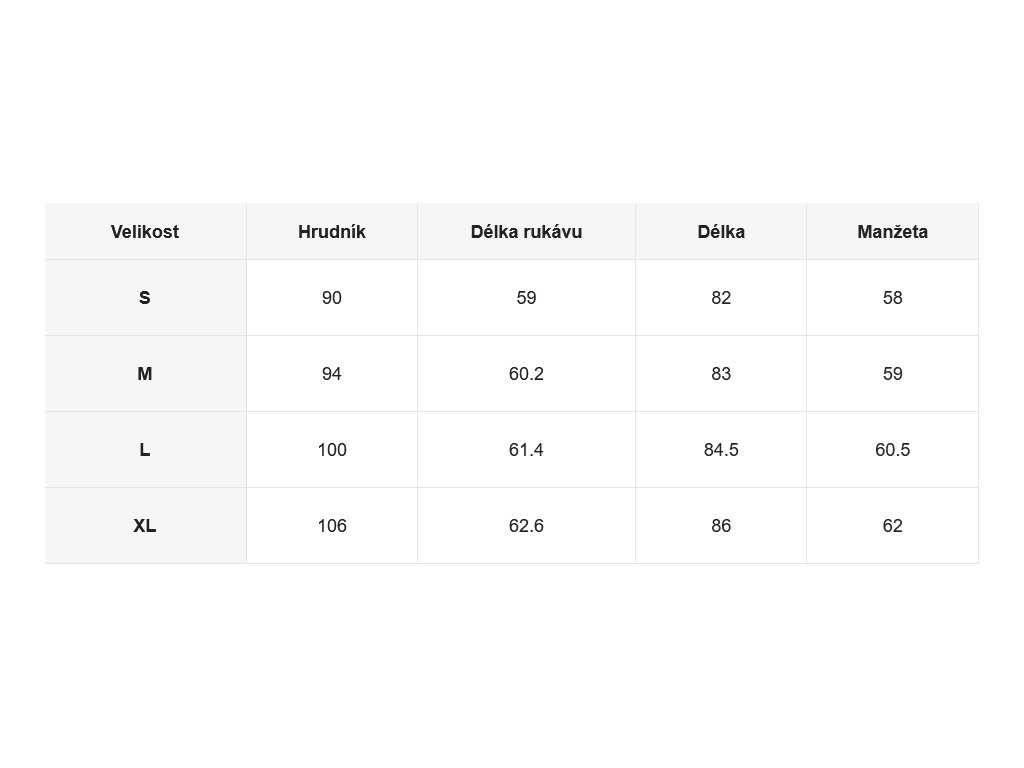Click chest value 90 for size S
The width and height of the screenshot is (1024, 768).
[x=332, y=298]
